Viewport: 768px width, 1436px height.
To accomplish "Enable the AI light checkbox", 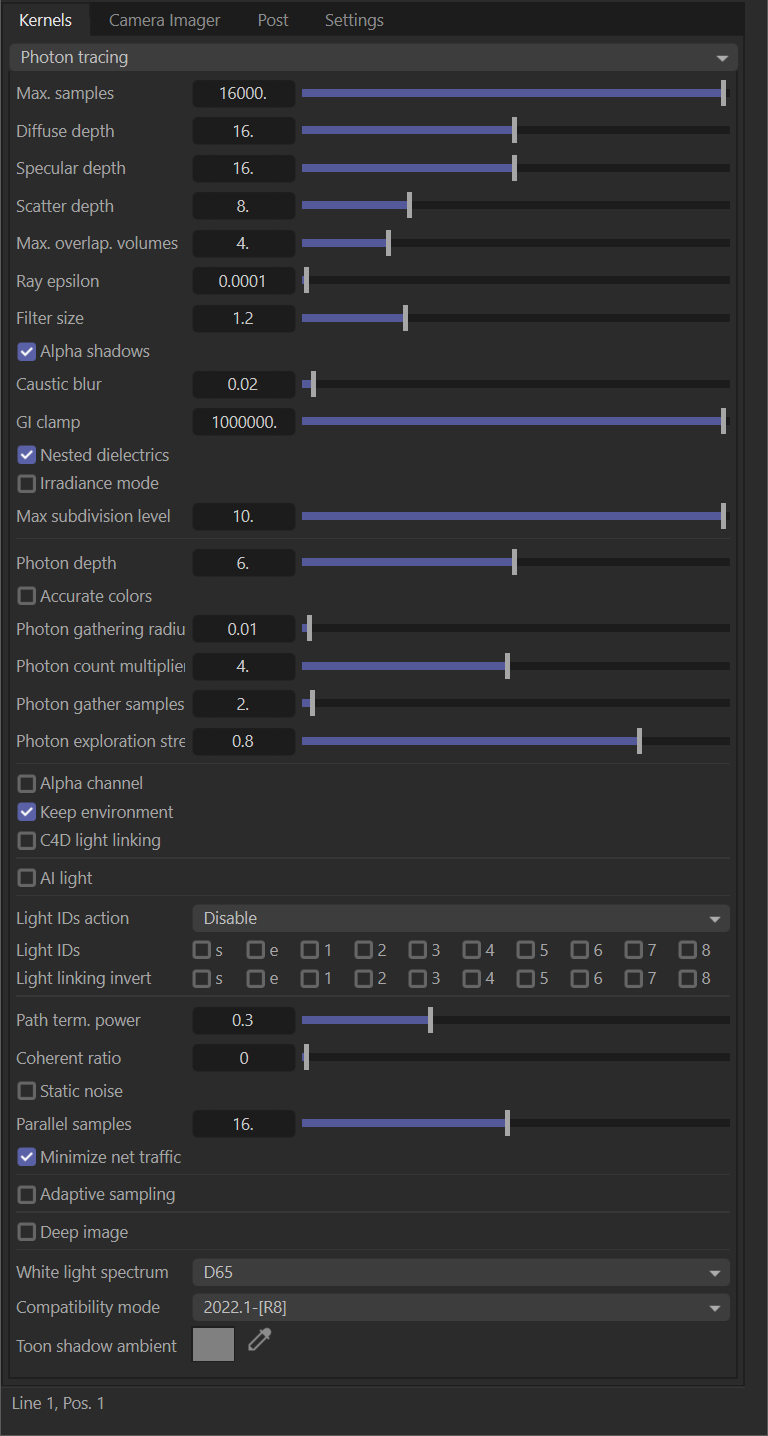I will [x=27, y=879].
